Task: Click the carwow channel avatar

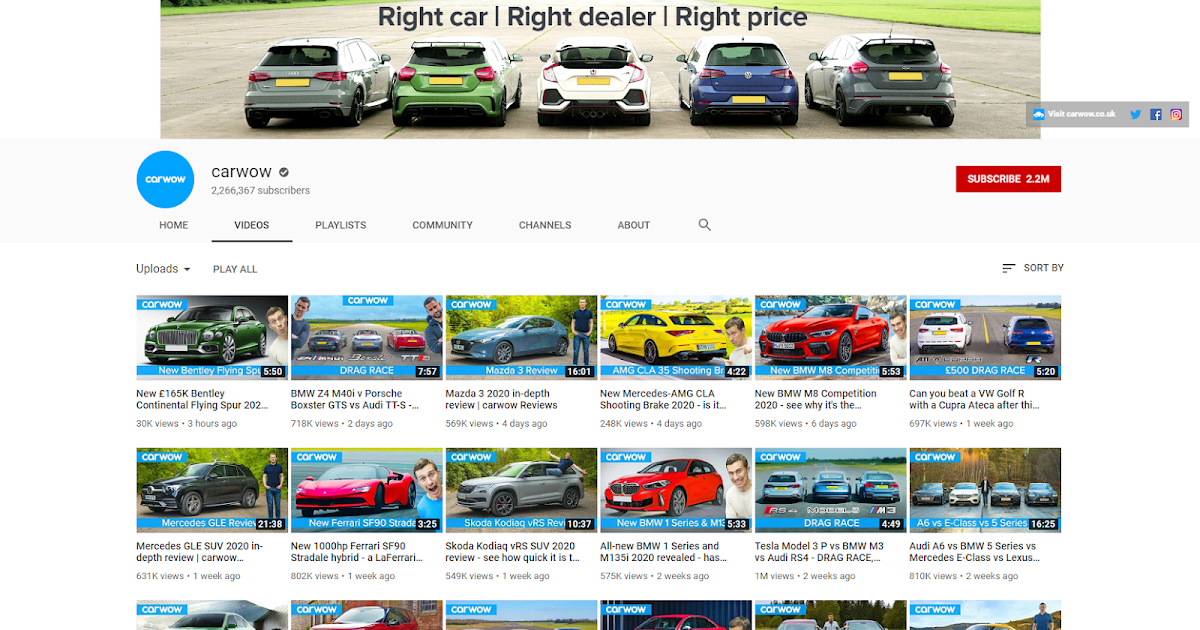Action: (165, 179)
